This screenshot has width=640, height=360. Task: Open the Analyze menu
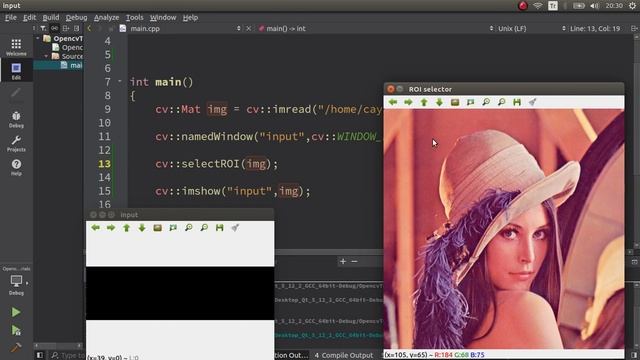coord(107,18)
